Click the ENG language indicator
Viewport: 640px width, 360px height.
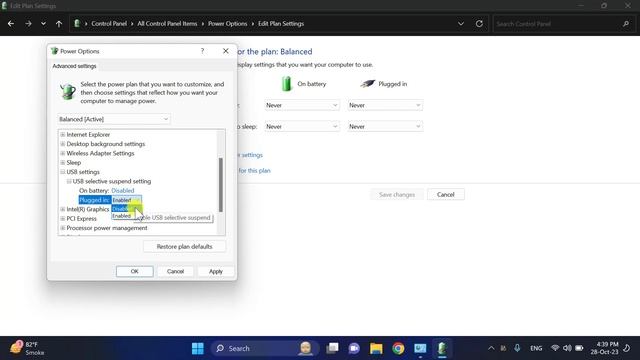536,348
